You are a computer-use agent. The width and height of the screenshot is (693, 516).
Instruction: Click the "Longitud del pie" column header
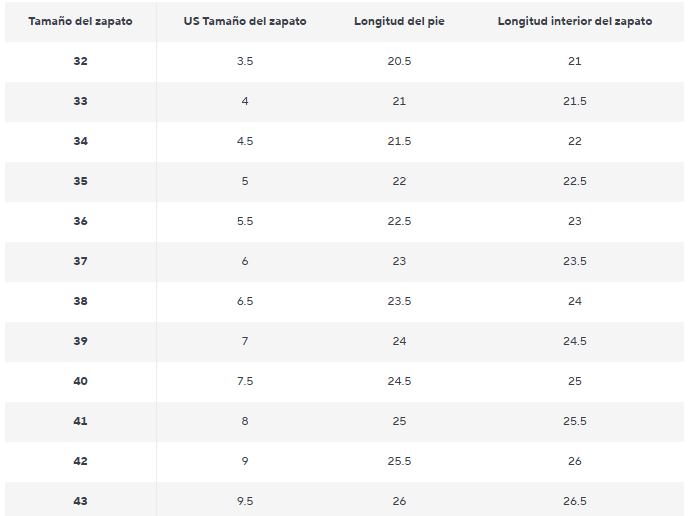pyautogui.click(x=399, y=21)
